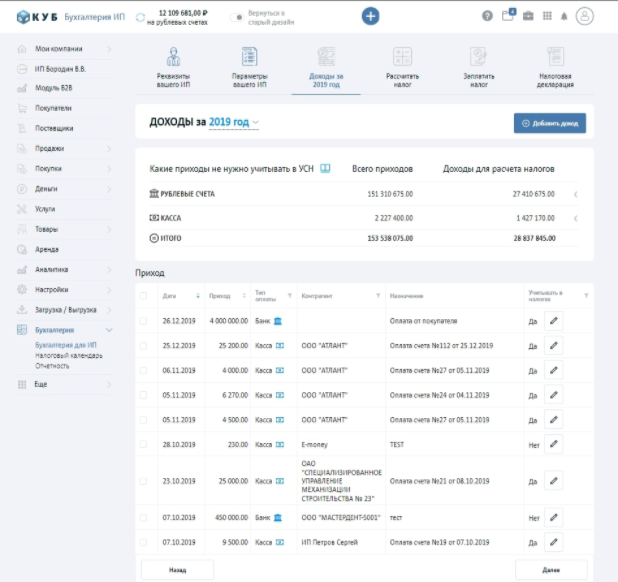Open the Параметры вашего ИП tab

point(249,64)
